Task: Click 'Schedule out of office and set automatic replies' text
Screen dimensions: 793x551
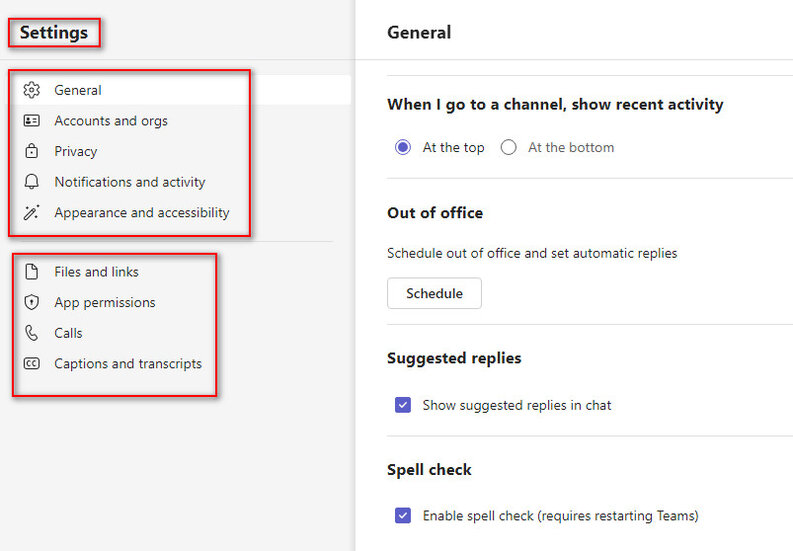Action: click(x=532, y=253)
